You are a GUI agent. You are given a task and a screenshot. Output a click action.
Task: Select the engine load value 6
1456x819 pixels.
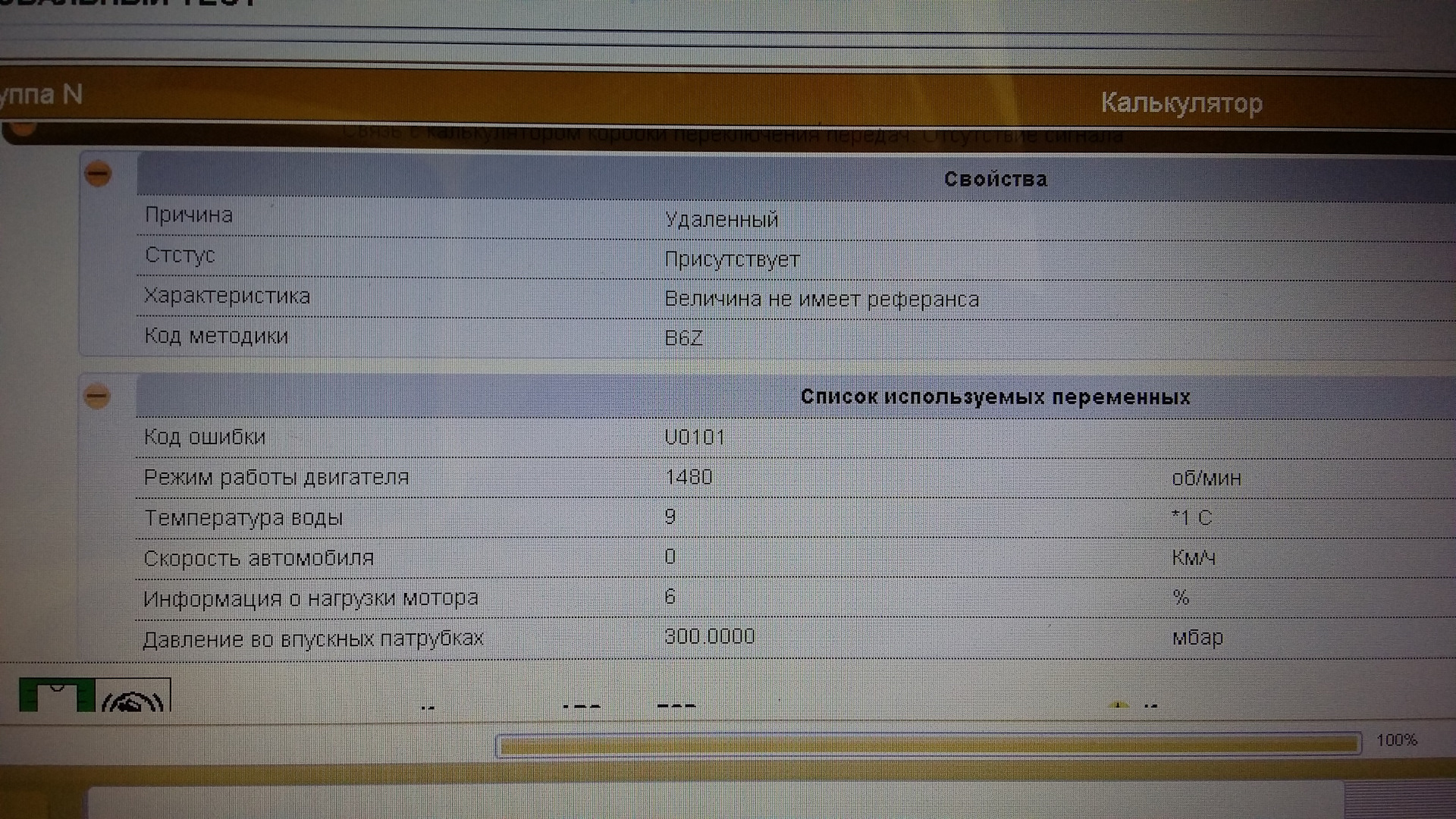(670, 596)
